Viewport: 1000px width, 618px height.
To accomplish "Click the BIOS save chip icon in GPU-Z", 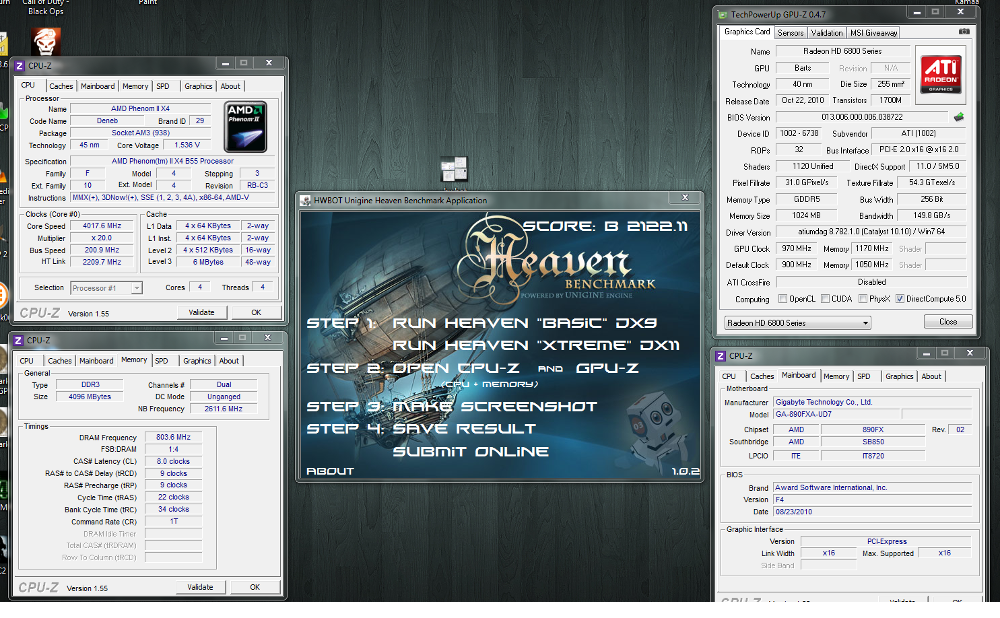I will pyautogui.click(x=958, y=117).
